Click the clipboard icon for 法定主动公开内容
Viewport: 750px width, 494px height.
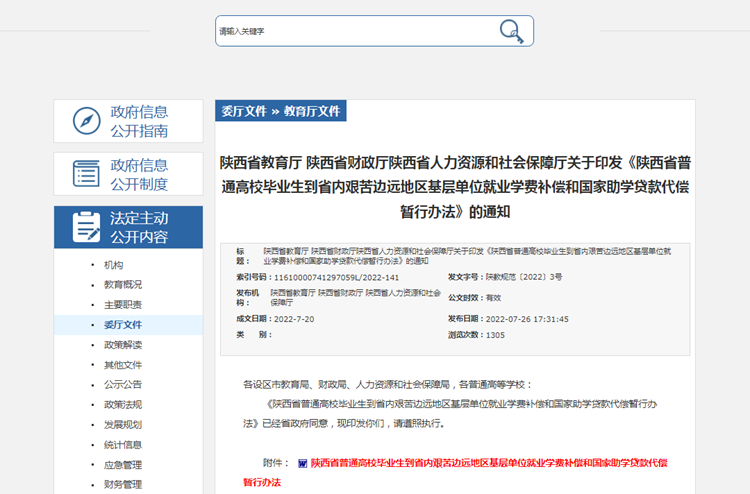(87, 227)
